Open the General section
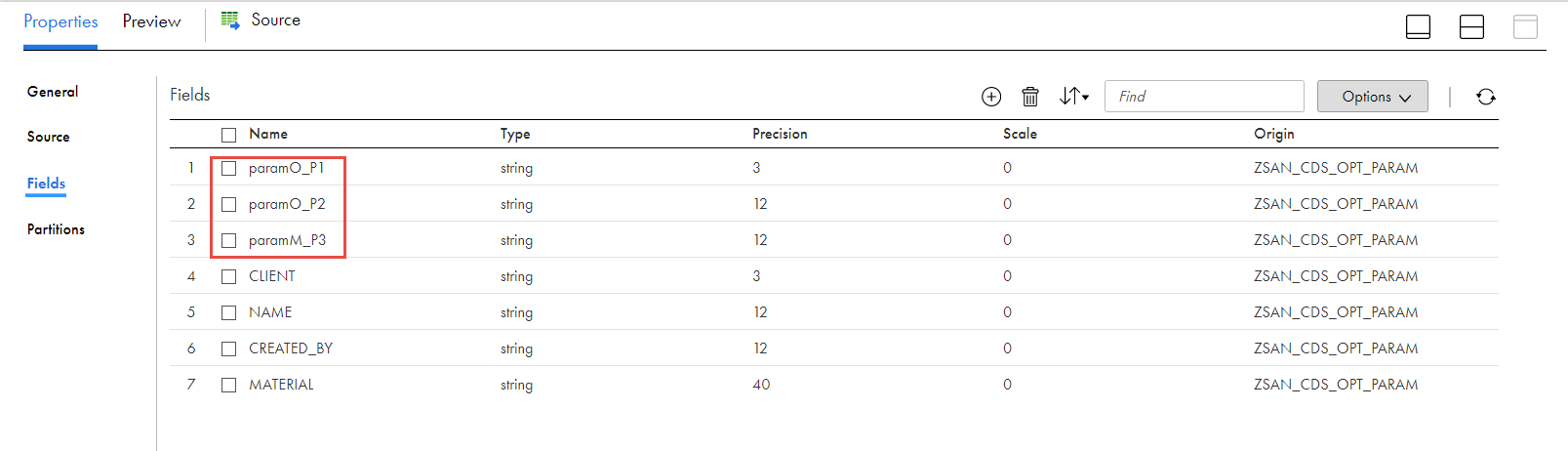This screenshot has width=1568, height=451. point(53,92)
